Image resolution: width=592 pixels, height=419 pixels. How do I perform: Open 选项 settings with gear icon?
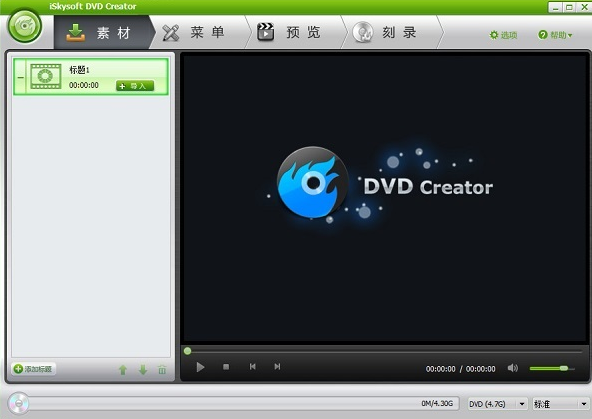[503, 35]
